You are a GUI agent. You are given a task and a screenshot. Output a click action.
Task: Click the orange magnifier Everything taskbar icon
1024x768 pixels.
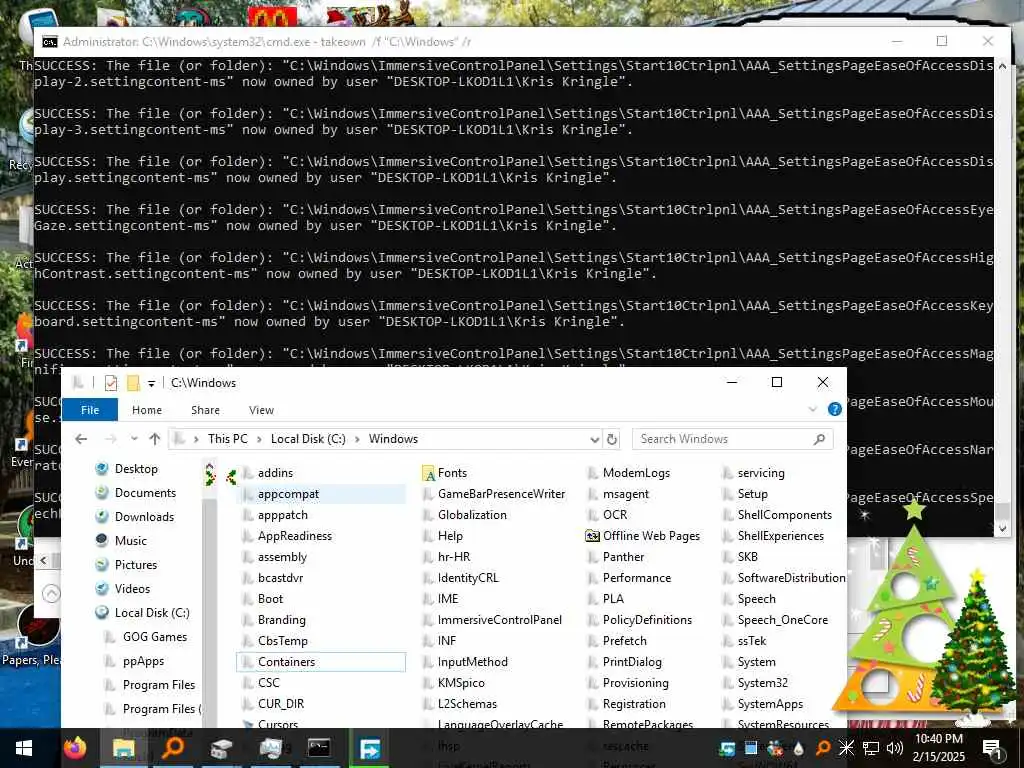pyautogui.click(x=172, y=748)
